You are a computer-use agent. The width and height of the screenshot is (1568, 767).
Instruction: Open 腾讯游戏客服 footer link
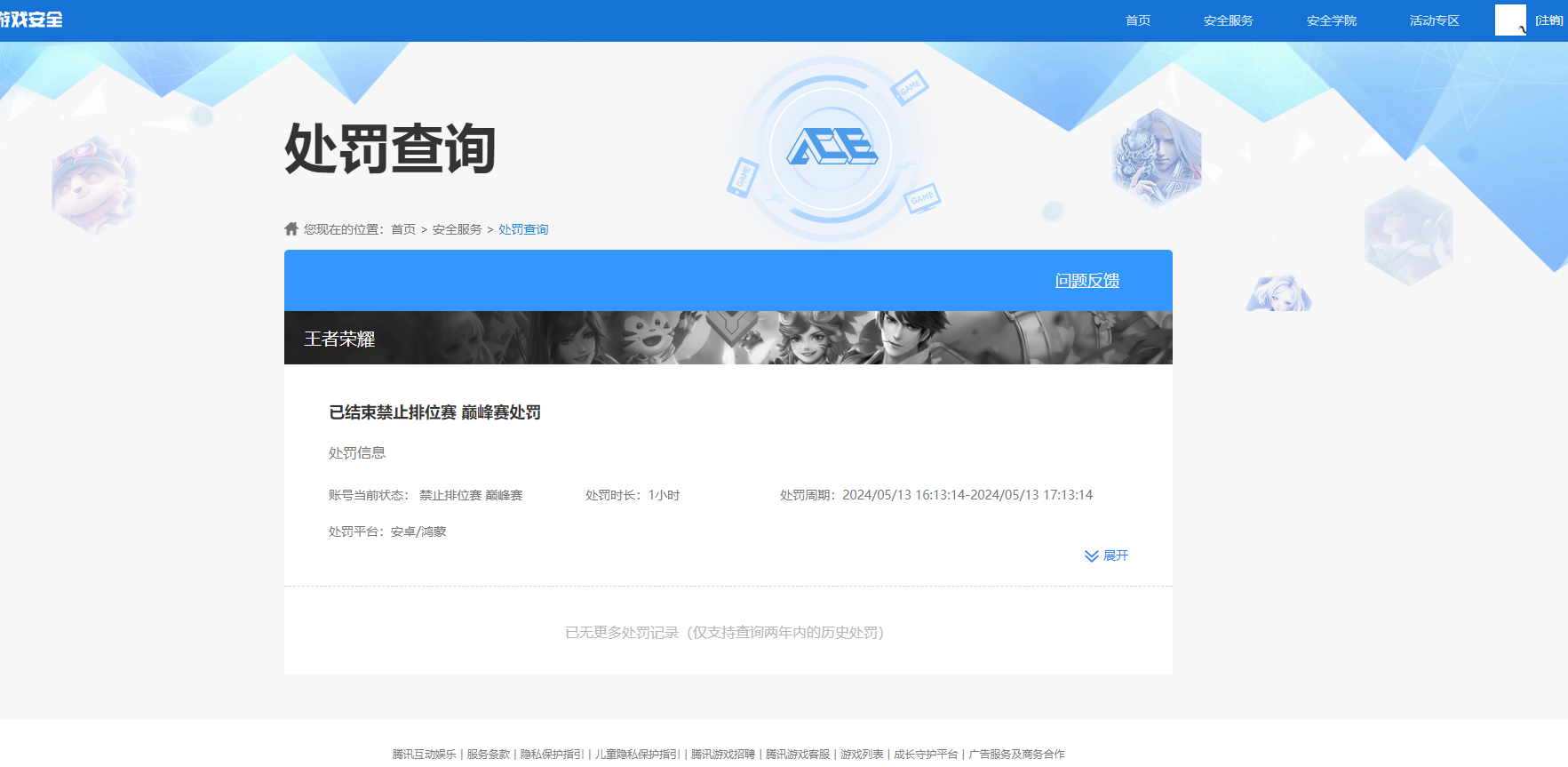(798, 754)
